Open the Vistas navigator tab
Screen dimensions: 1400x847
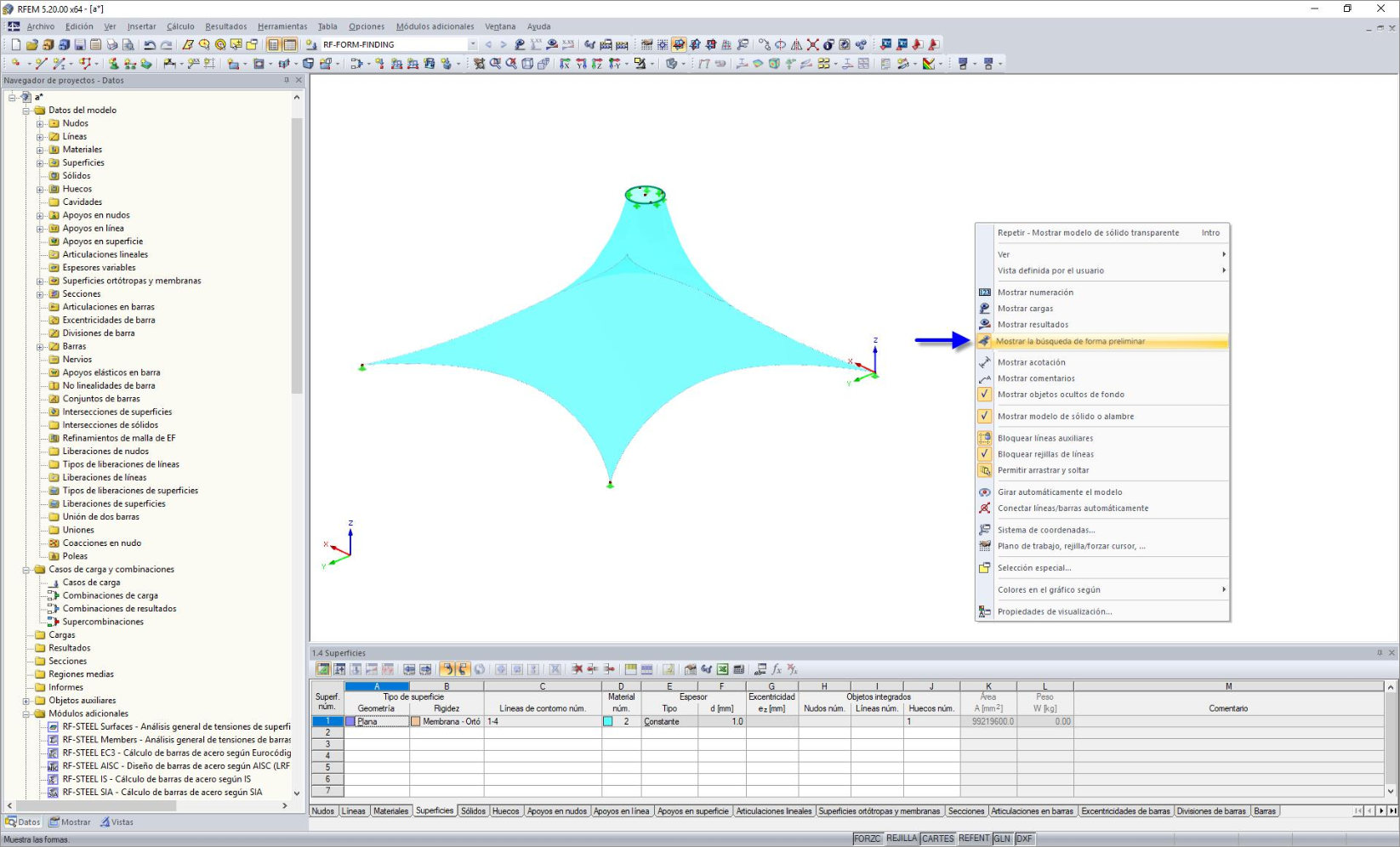(117, 822)
